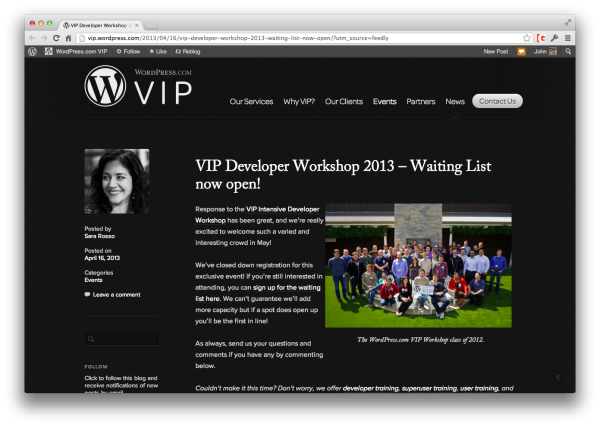Go to the browser home icon
The image size is (600, 427).
[68, 38]
